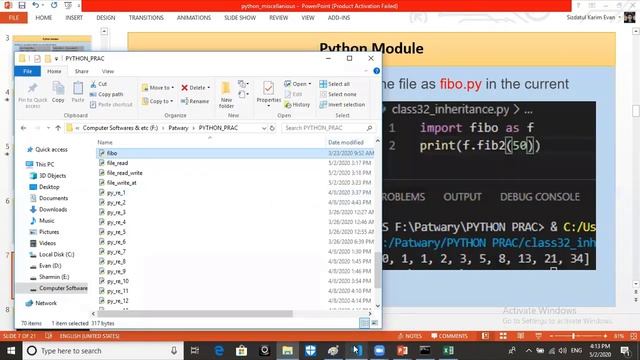Expand Move to dropdown
This screenshot has width=640, height=360.
[x=172, y=88]
